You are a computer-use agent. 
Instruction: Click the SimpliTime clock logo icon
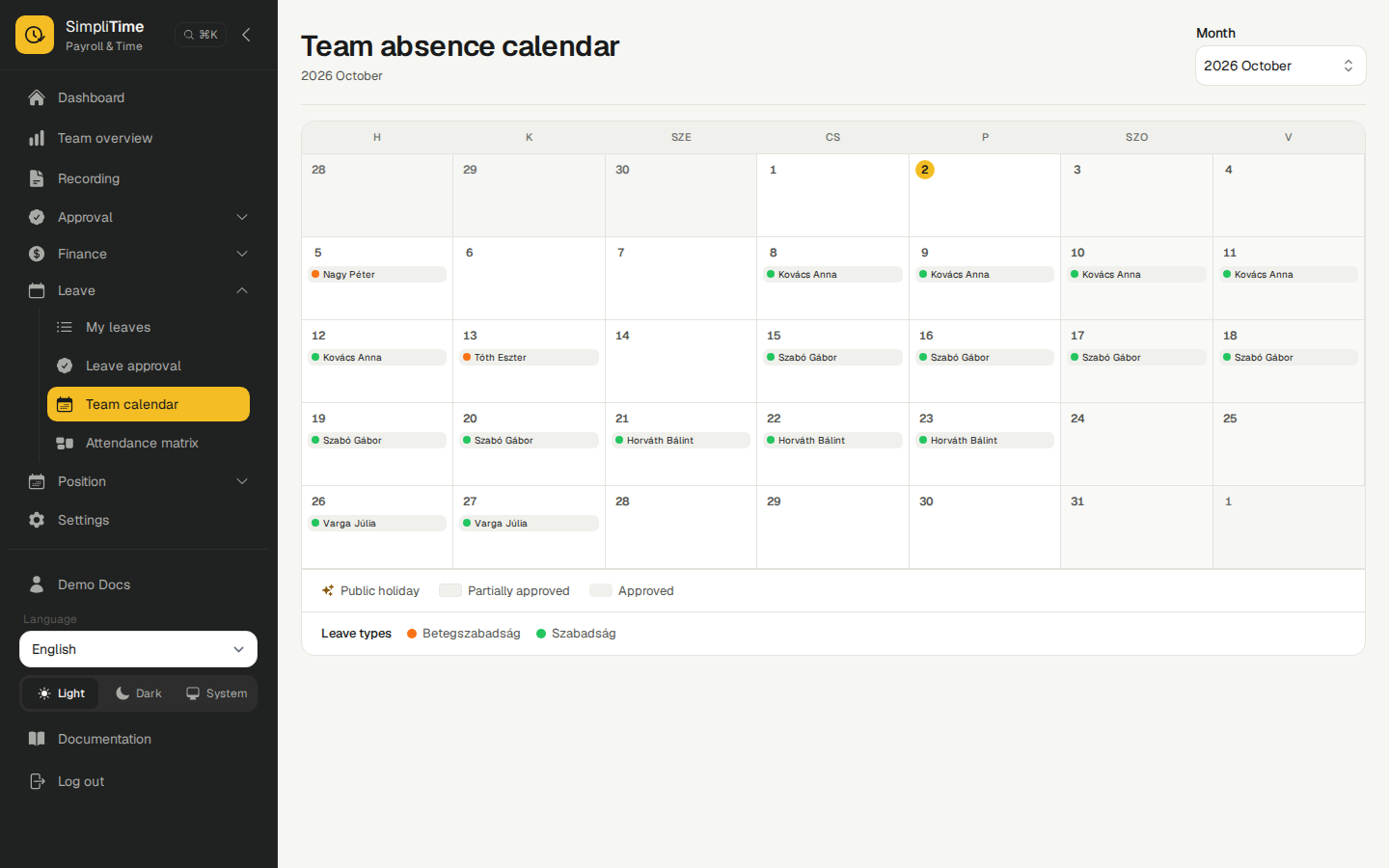coord(35,35)
